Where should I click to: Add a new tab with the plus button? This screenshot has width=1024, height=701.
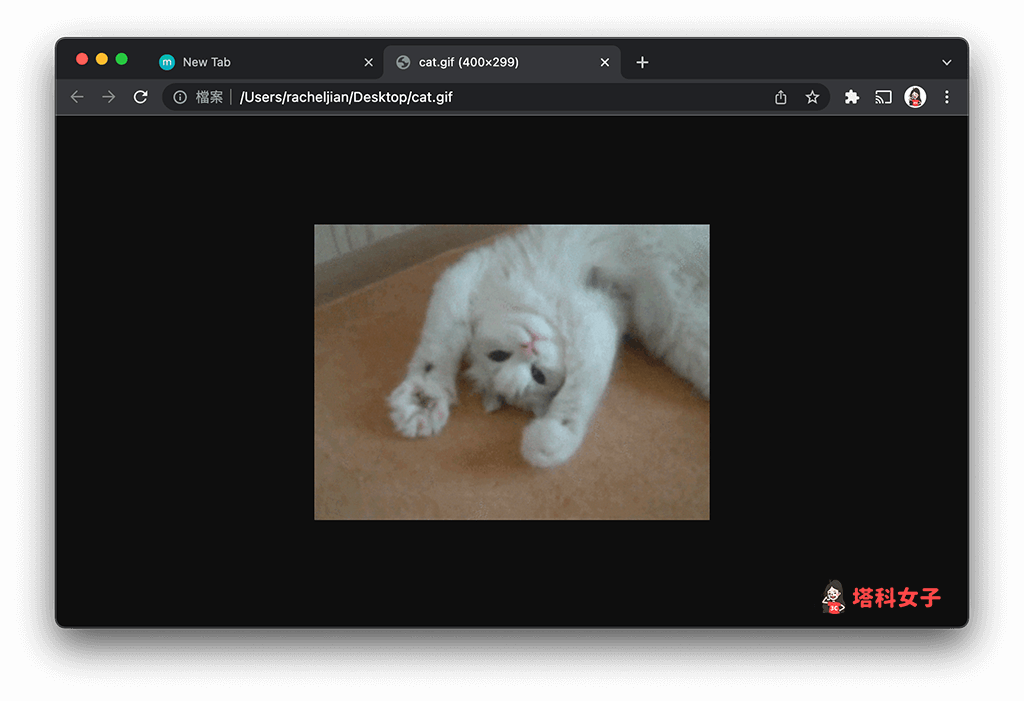coord(642,62)
